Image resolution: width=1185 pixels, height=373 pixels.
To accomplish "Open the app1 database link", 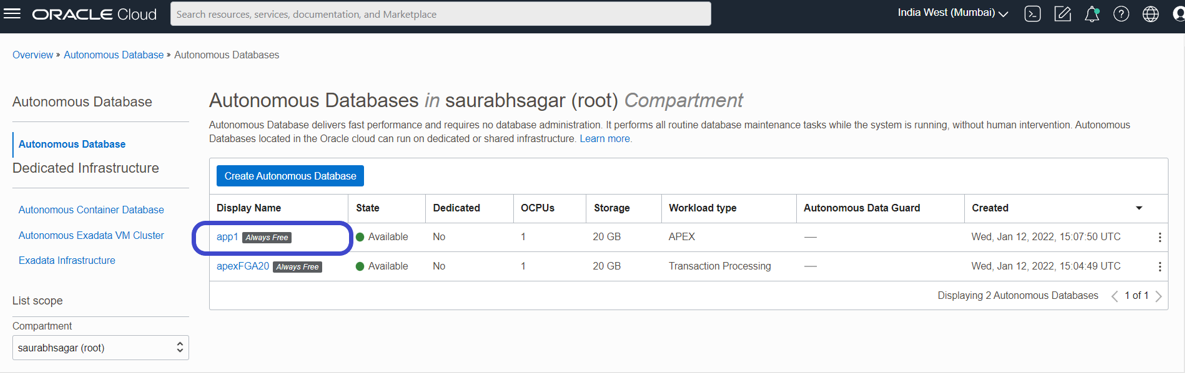I will pyautogui.click(x=227, y=237).
